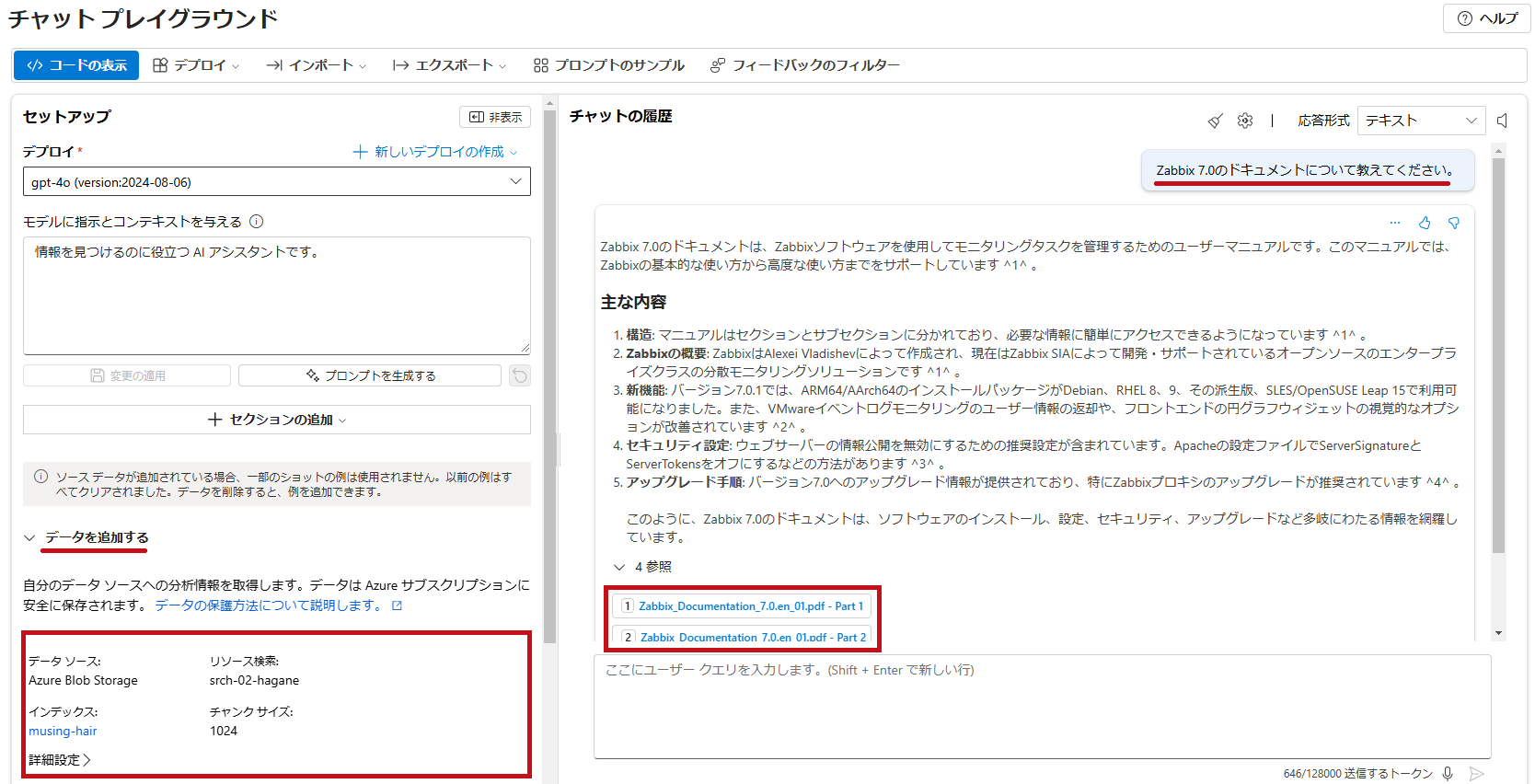The image size is (1535, 784).
Task: Click the ヘルプ button
Action: (x=1486, y=18)
